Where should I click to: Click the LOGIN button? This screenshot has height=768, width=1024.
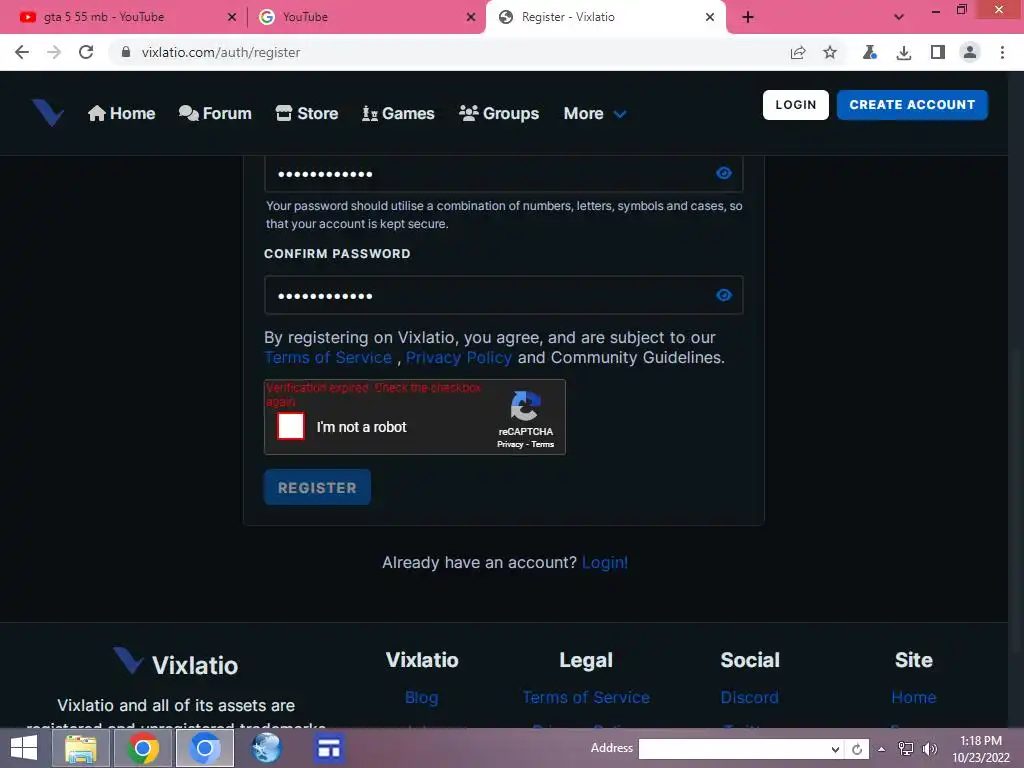coord(795,105)
